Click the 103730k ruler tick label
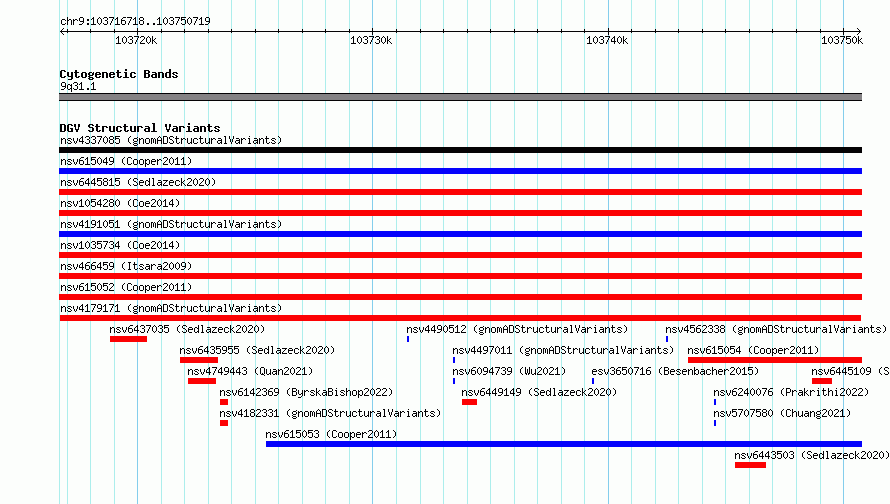This screenshot has height=504, width=890. click(371, 40)
